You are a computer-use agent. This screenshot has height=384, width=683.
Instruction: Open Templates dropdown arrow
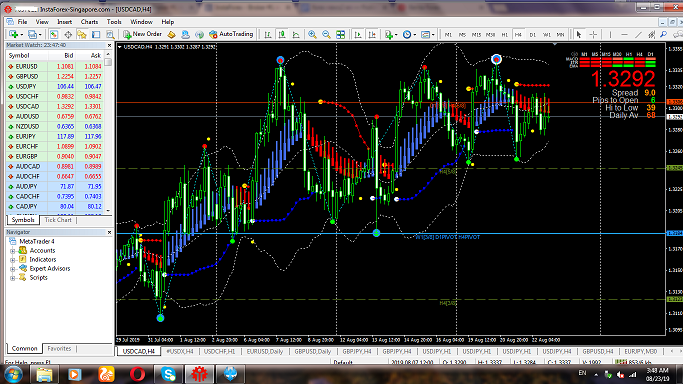point(433,34)
